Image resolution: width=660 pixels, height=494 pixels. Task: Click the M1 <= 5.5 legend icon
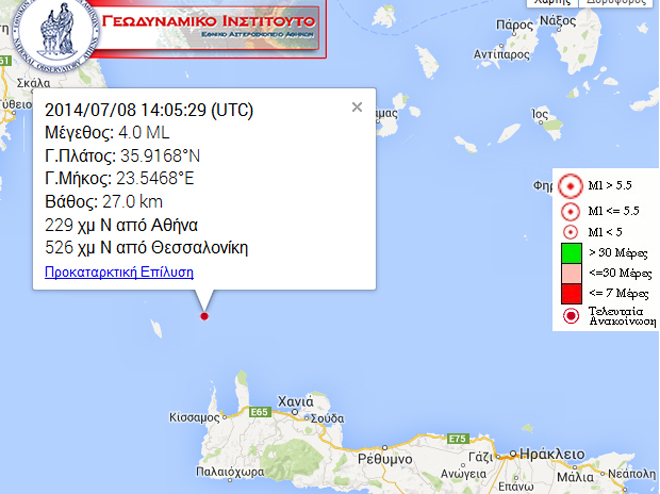[570, 211]
